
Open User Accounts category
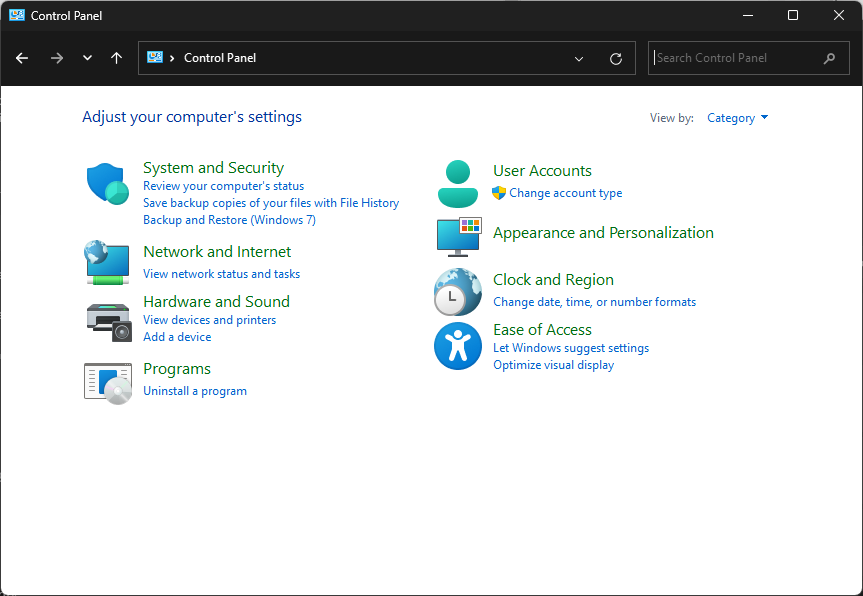542,171
